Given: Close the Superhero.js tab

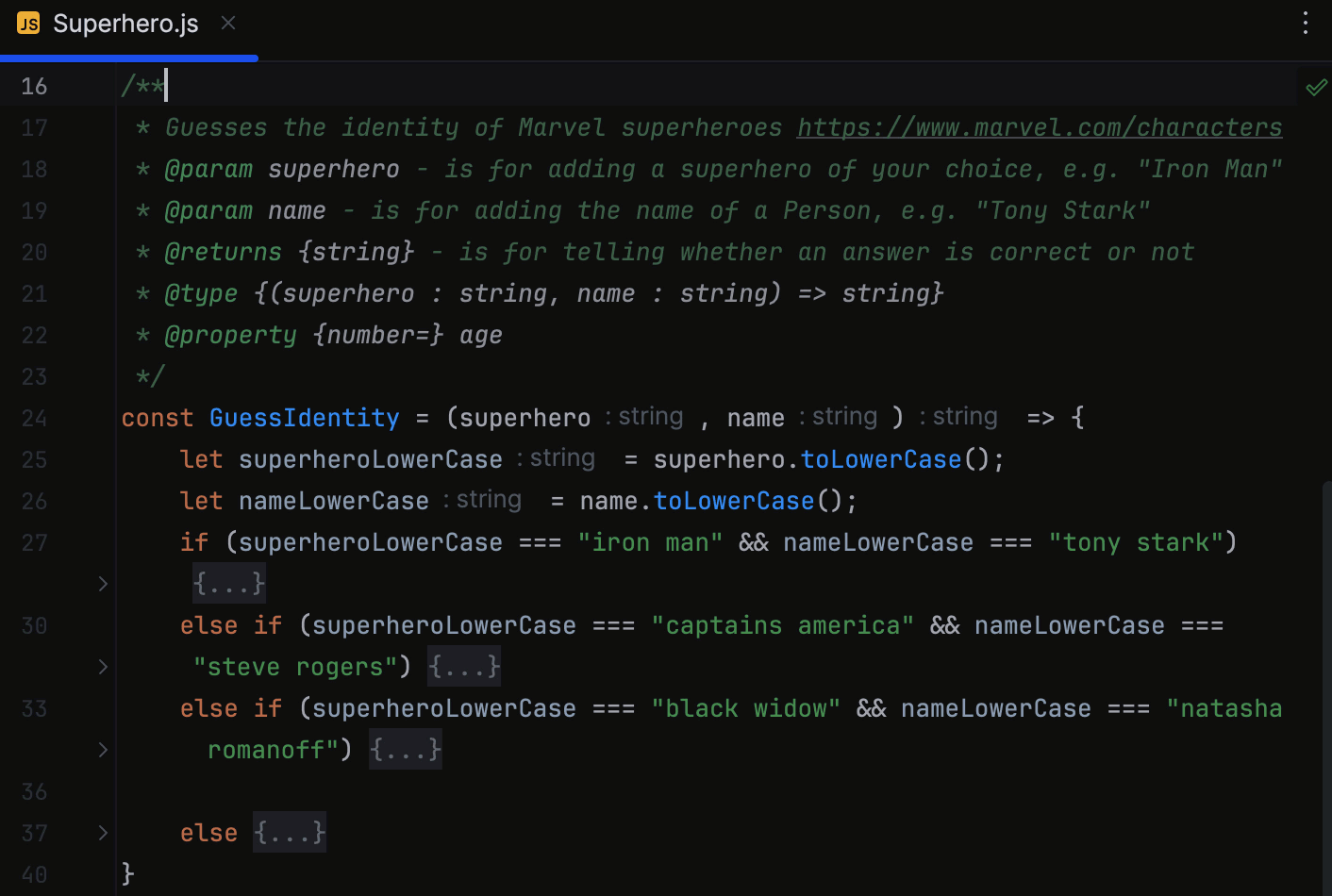Looking at the screenshot, I should coord(227,23).
